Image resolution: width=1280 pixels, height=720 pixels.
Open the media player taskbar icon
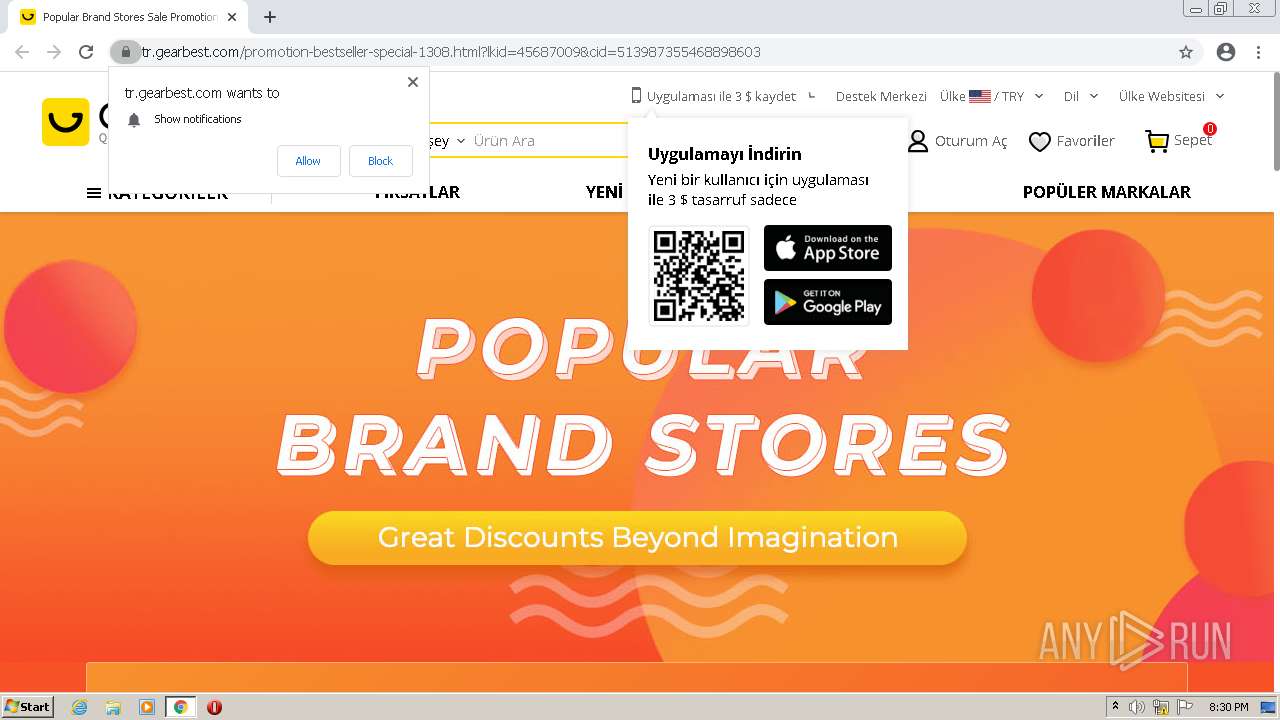(147, 707)
